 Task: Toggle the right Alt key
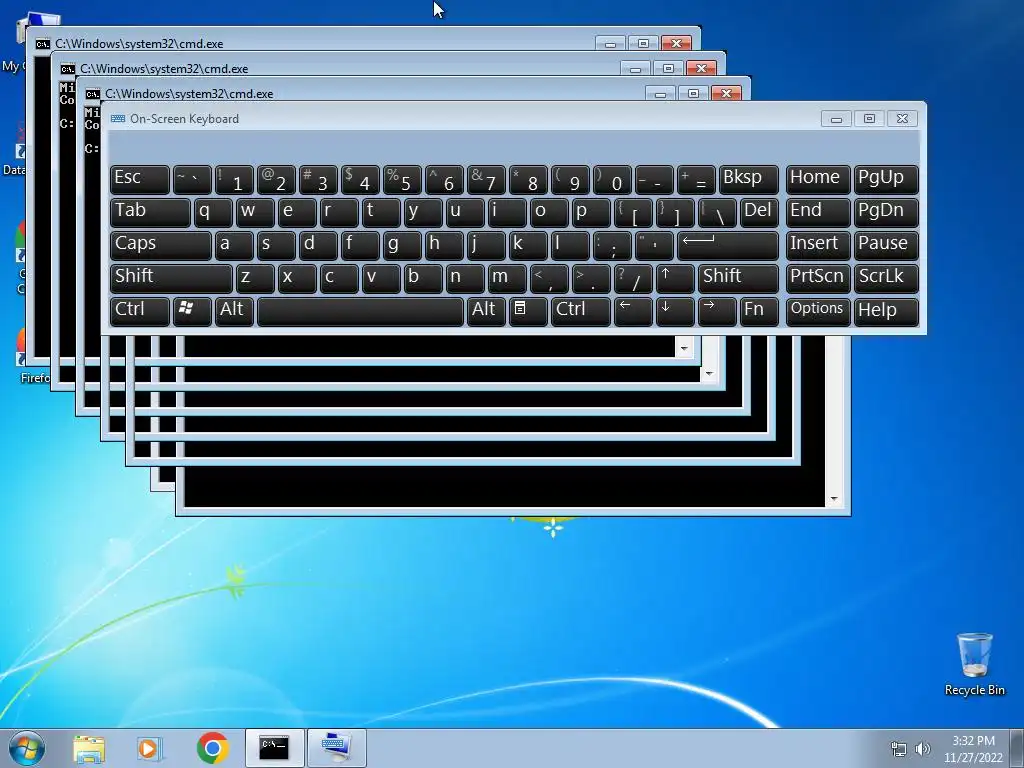[x=487, y=311]
